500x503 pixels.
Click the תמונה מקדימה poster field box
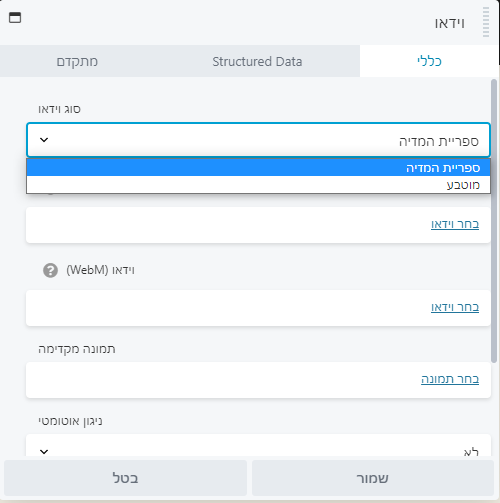(x=258, y=380)
